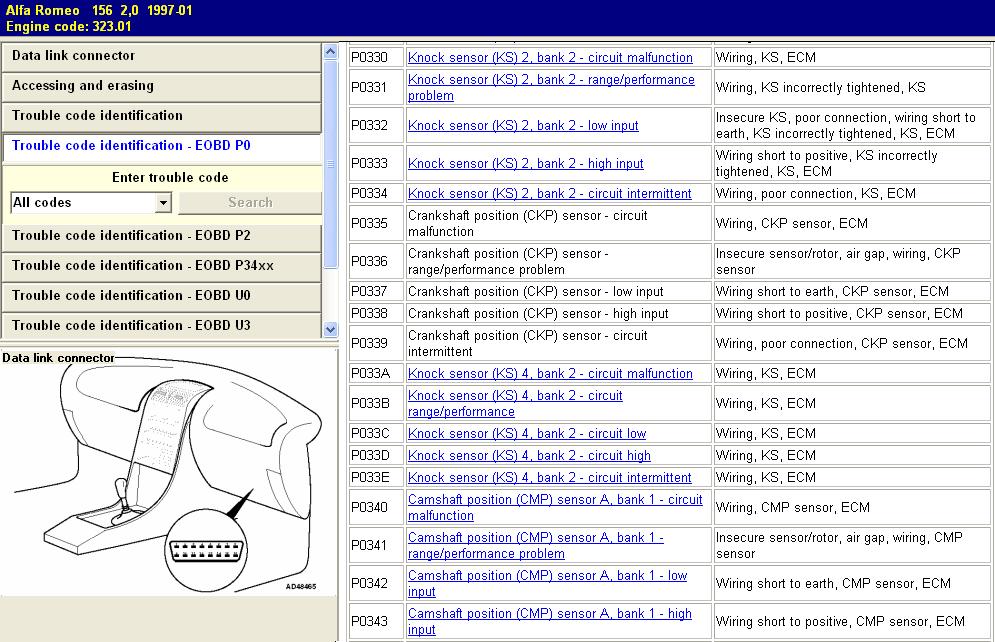Image resolution: width=995 pixels, height=642 pixels.
Task: Click the menu scrollbar up arrow
Action: coord(331,51)
